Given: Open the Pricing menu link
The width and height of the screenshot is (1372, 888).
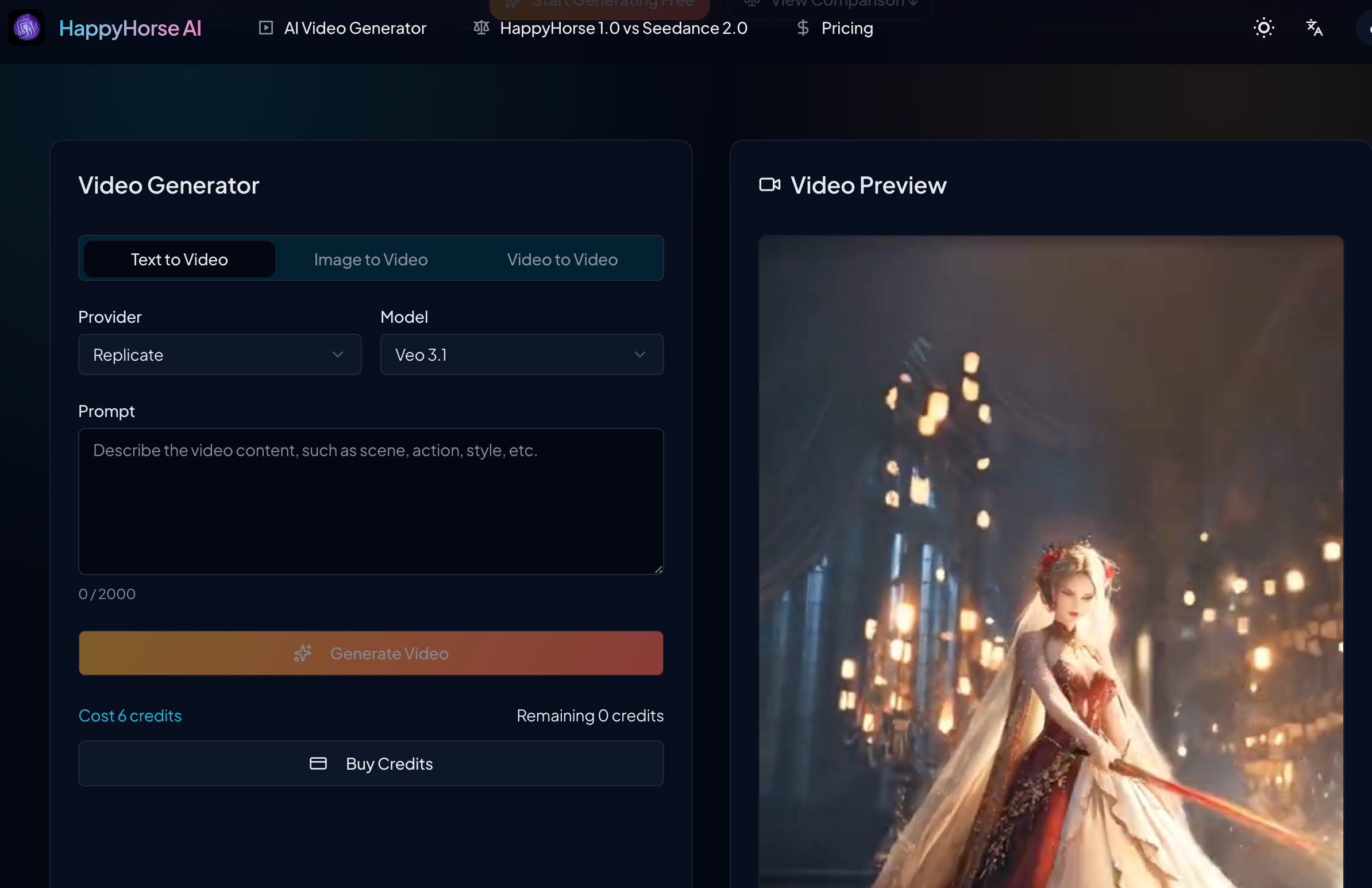Looking at the screenshot, I should (846, 28).
